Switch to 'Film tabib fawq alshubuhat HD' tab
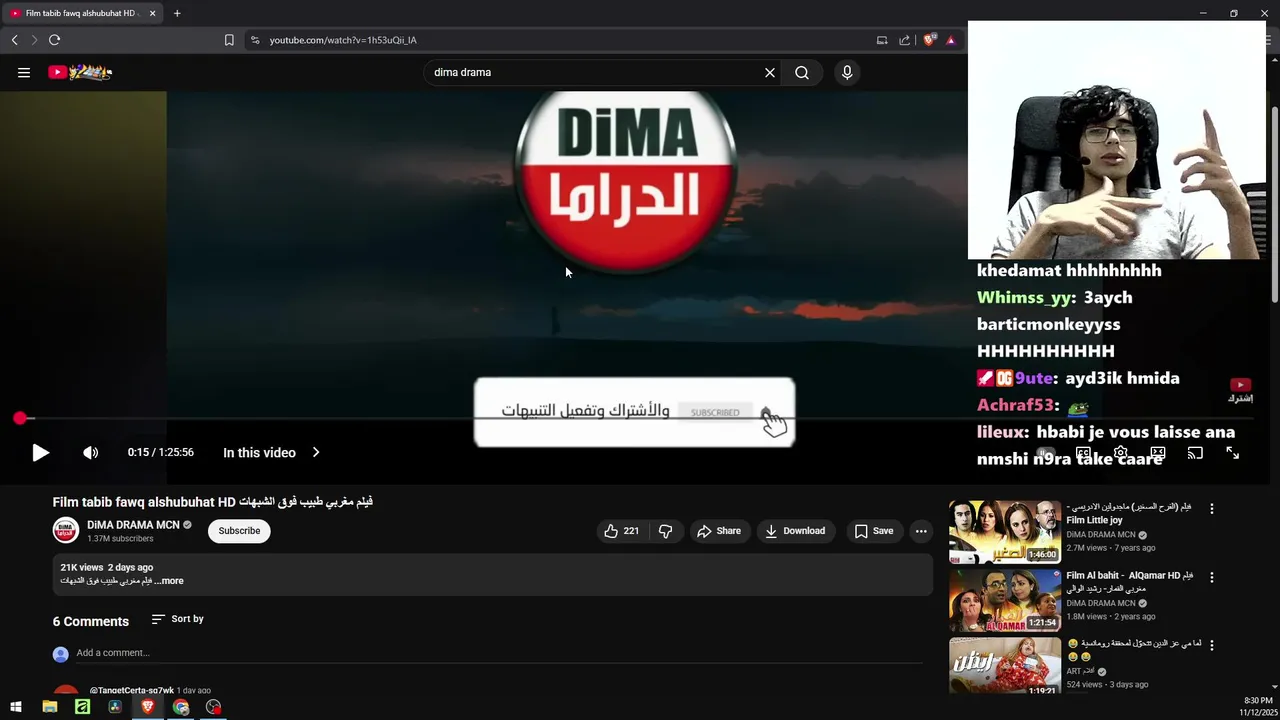The image size is (1280, 720). click(83, 13)
